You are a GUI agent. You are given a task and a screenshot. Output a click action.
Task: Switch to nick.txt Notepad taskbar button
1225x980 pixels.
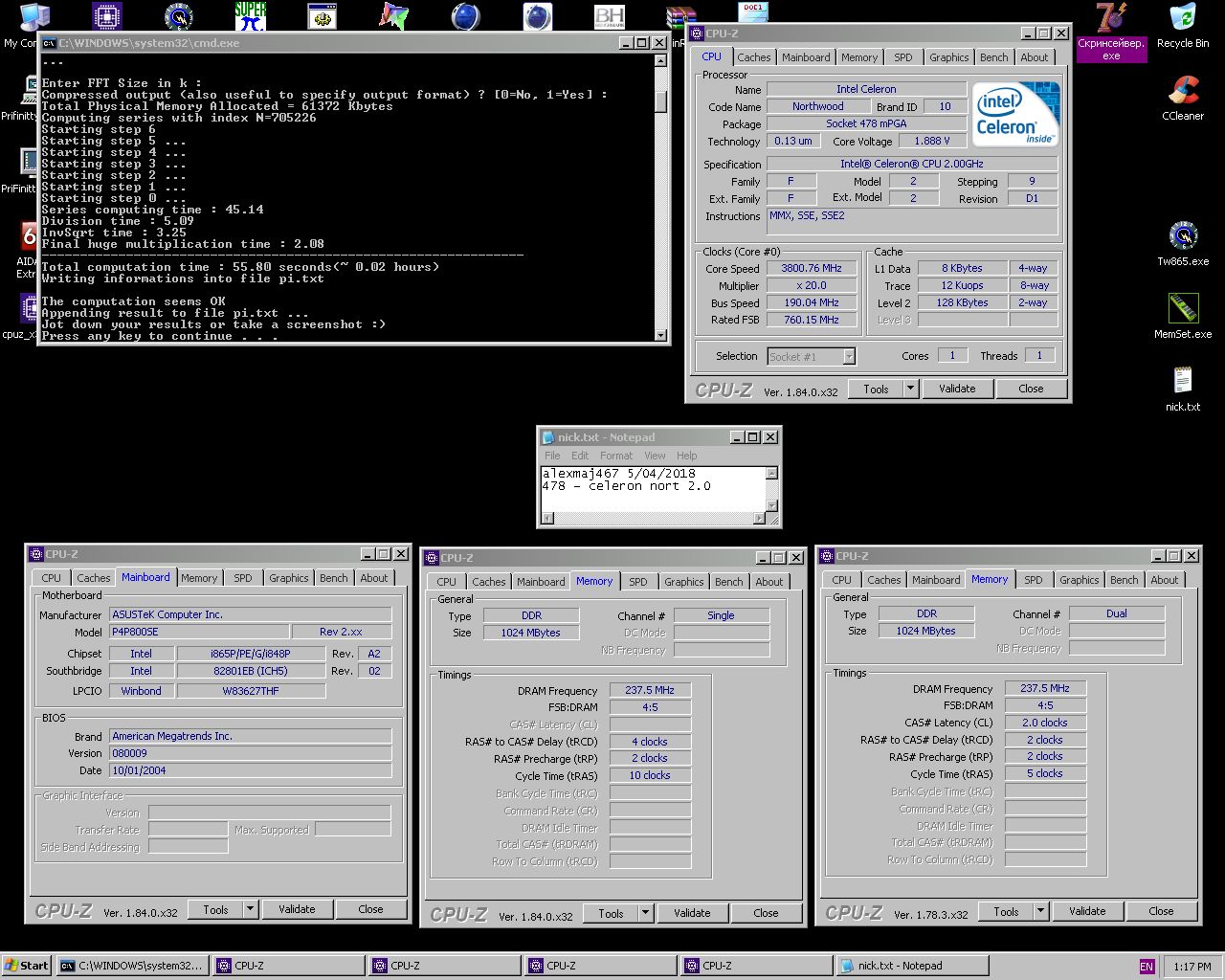pos(911,966)
